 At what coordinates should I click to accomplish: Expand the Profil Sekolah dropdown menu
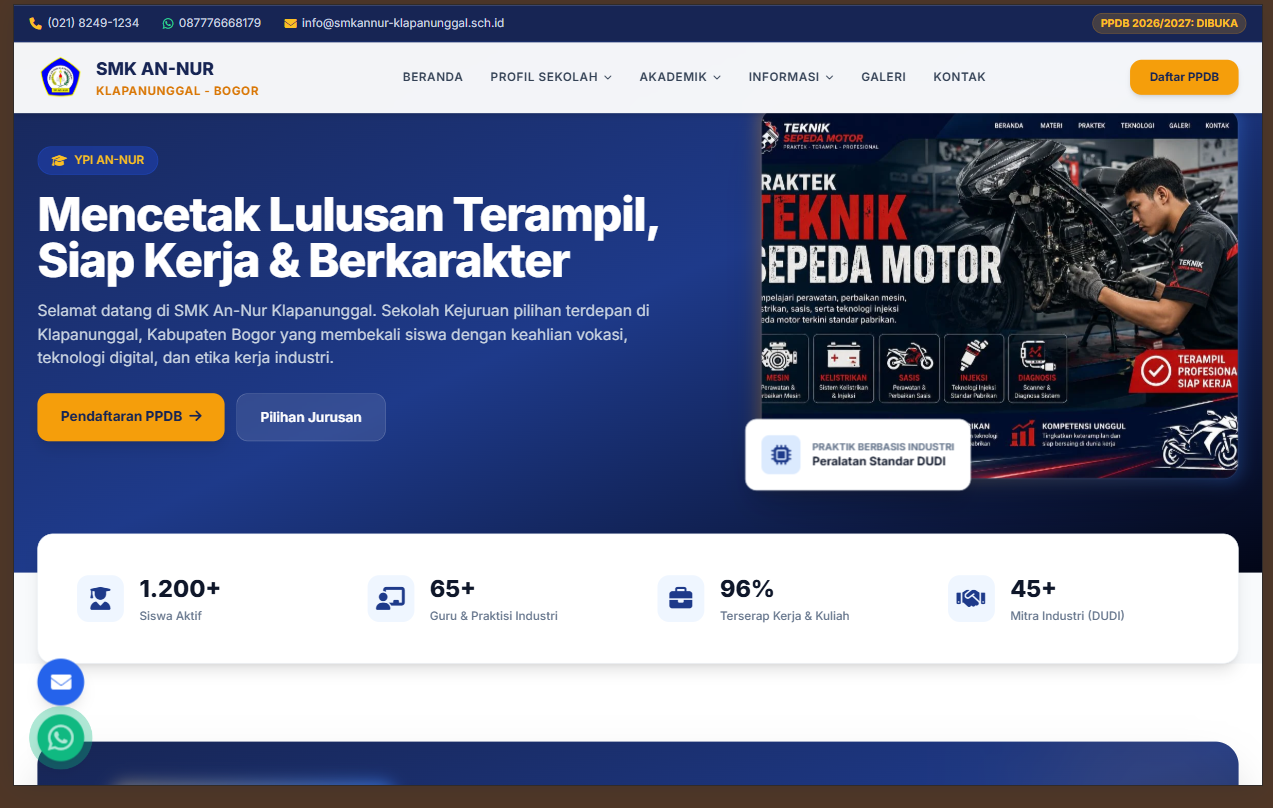(551, 77)
